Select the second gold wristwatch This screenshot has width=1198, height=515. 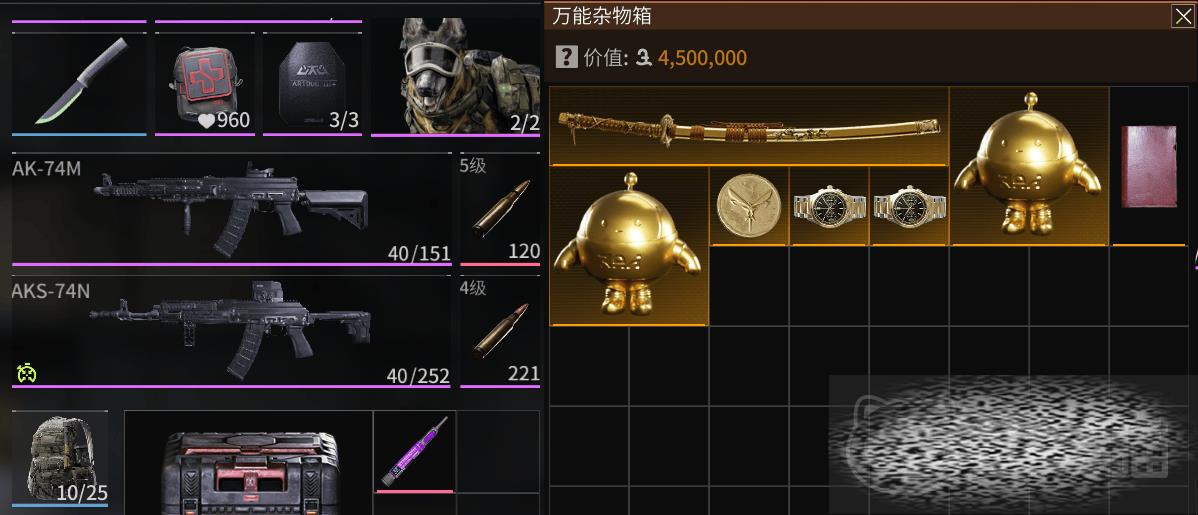coord(908,206)
